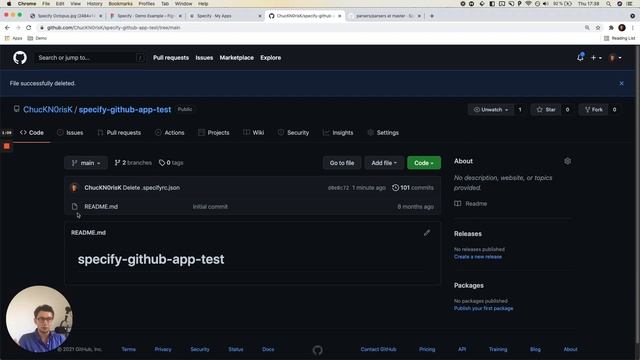Image resolution: width=640 pixels, height=360 pixels.
Task: Open the repository Settings tab
Action: (383, 133)
